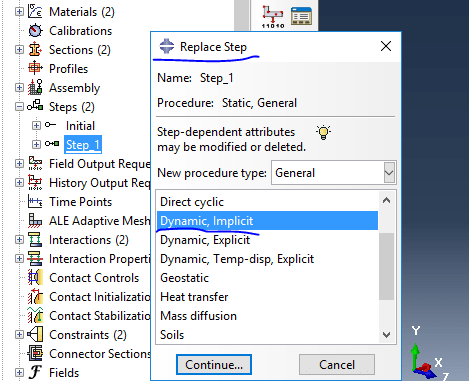This screenshot has width=469, height=381.
Task: Click procedure list scroll down arrow
Action: tap(387, 334)
